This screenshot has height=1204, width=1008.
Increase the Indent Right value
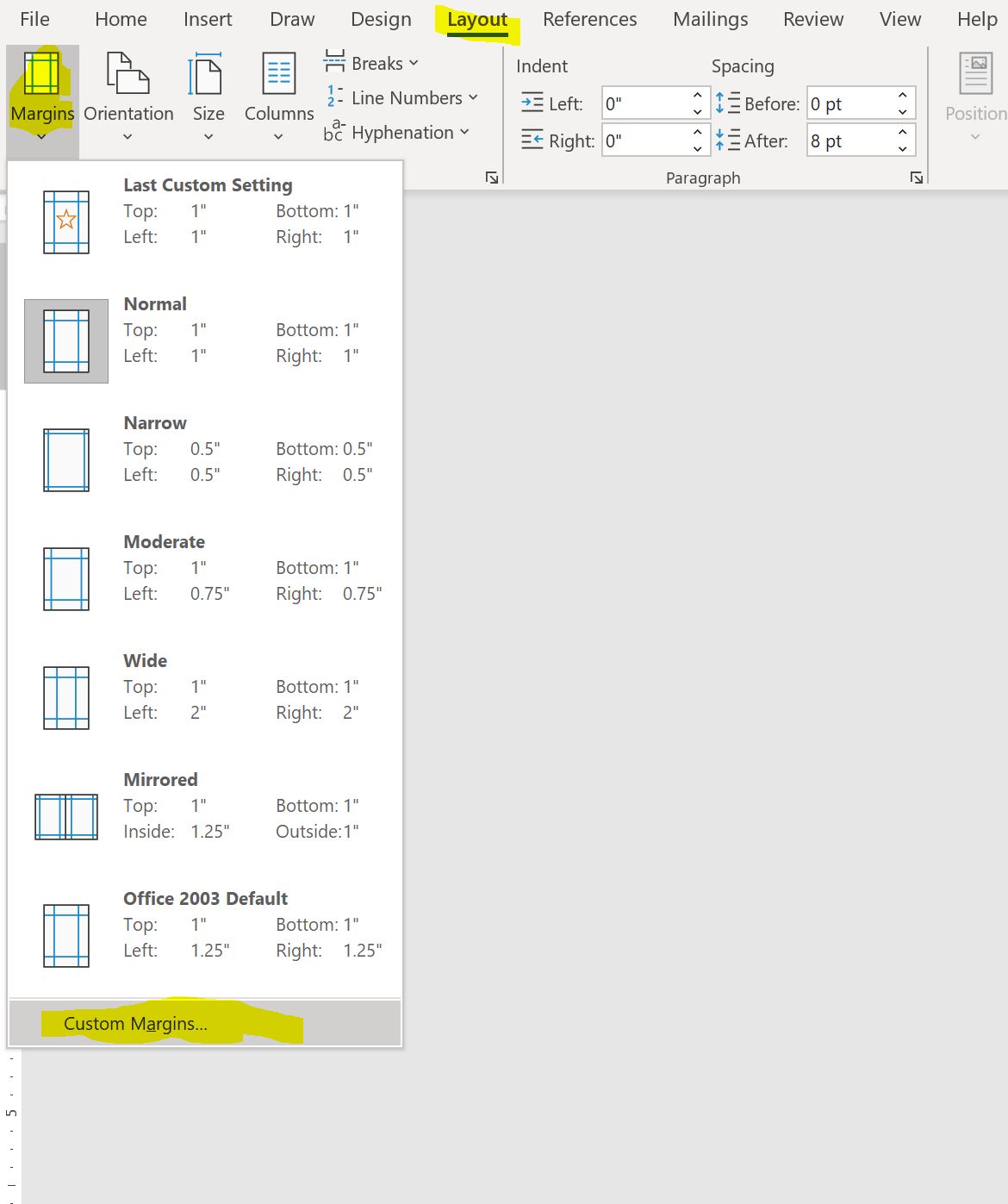[x=698, y=132]
